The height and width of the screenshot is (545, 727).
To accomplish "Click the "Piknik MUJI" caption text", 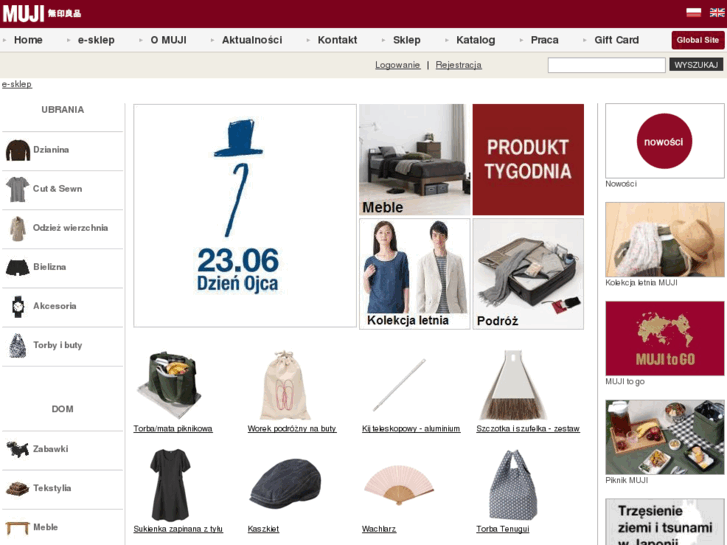I will tap(626, 480).
